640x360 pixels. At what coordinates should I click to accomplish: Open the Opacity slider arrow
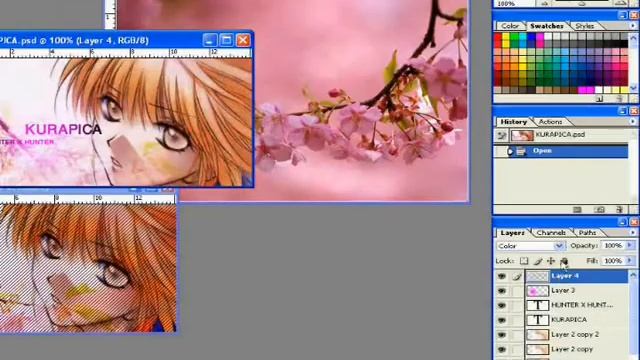click(630, 246)
